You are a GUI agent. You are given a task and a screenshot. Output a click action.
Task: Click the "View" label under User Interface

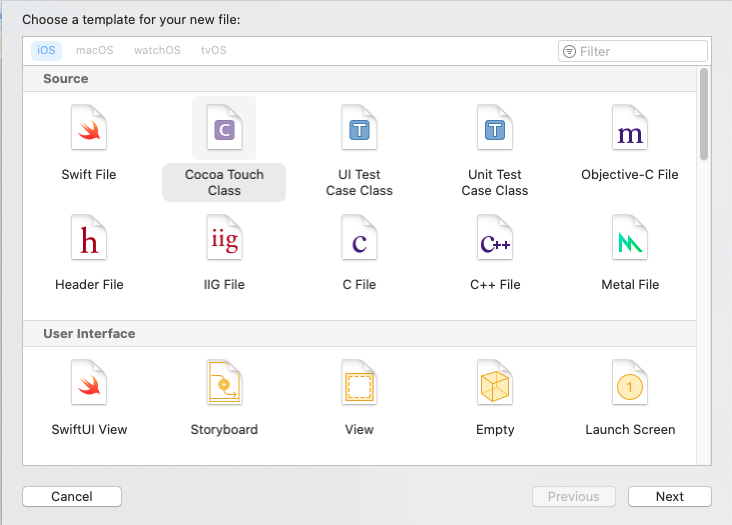point(359,429)
